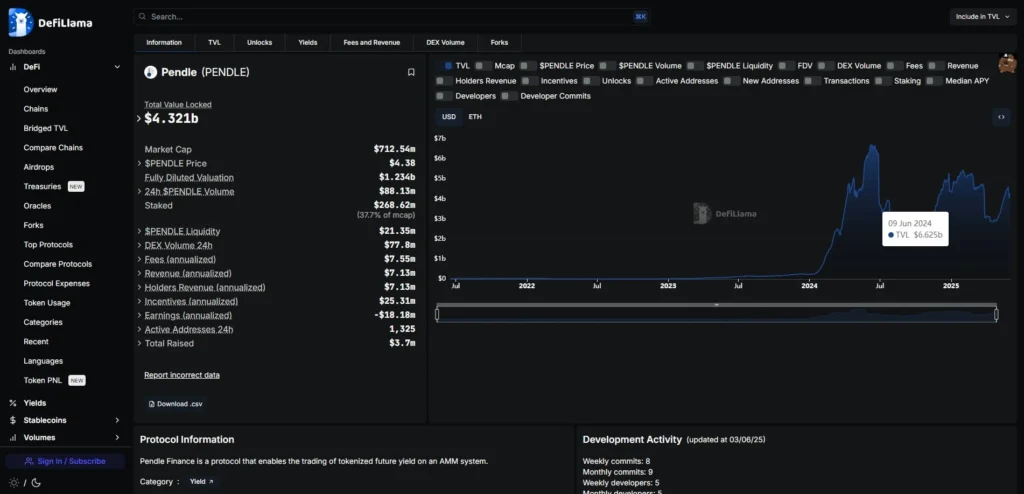Download the .csv data file

click(175, 404)
